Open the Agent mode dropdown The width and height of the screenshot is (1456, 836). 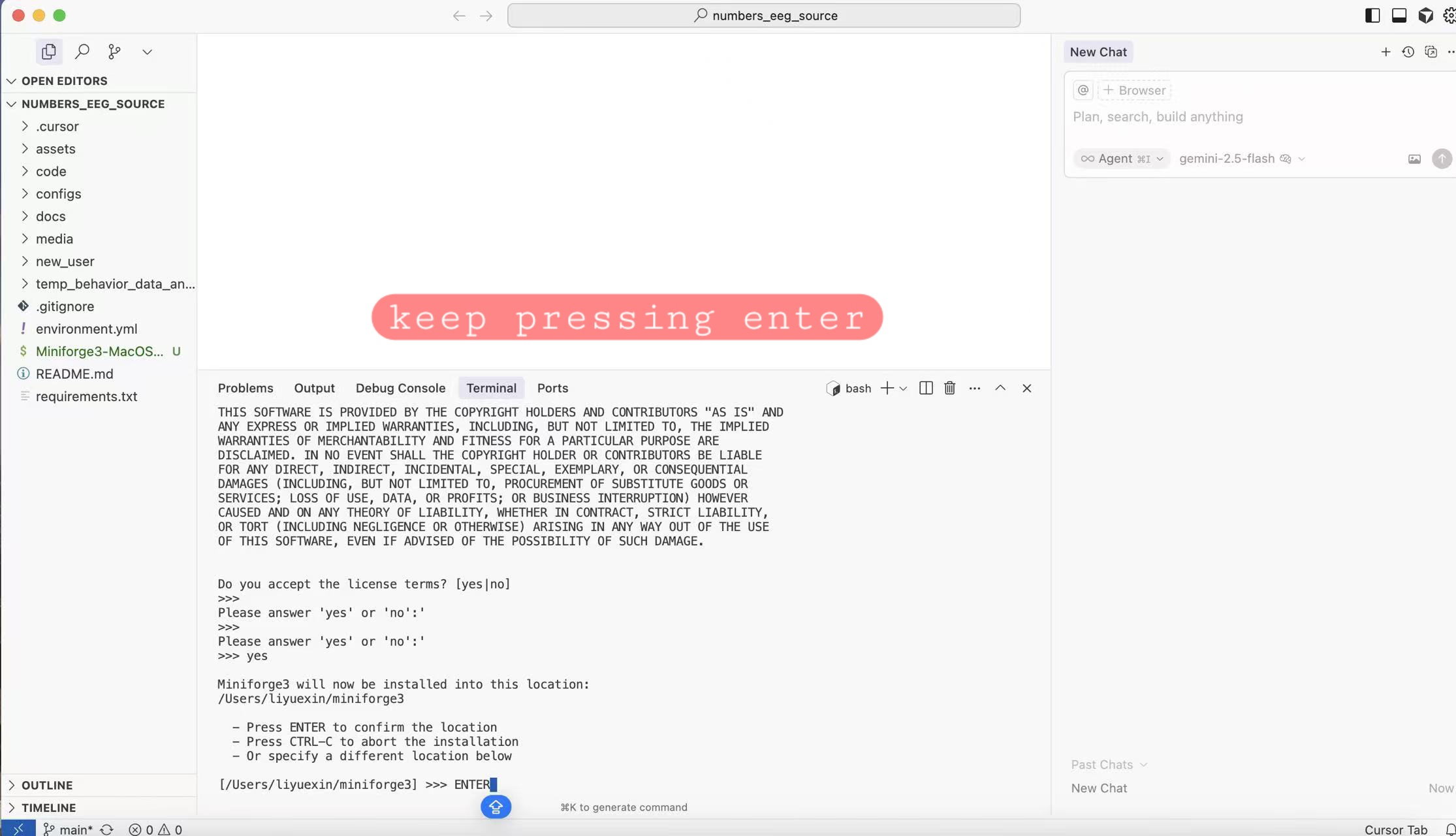[1121, 159]
